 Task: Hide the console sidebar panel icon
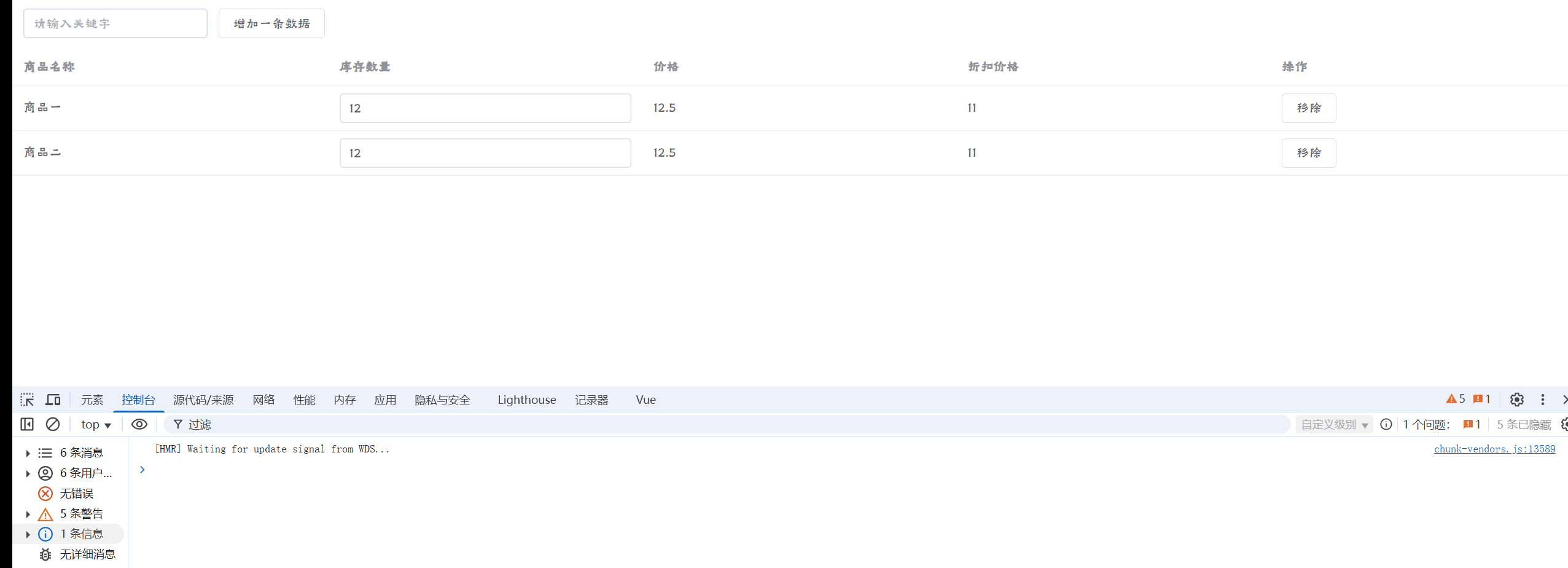[x=27, y=424]
